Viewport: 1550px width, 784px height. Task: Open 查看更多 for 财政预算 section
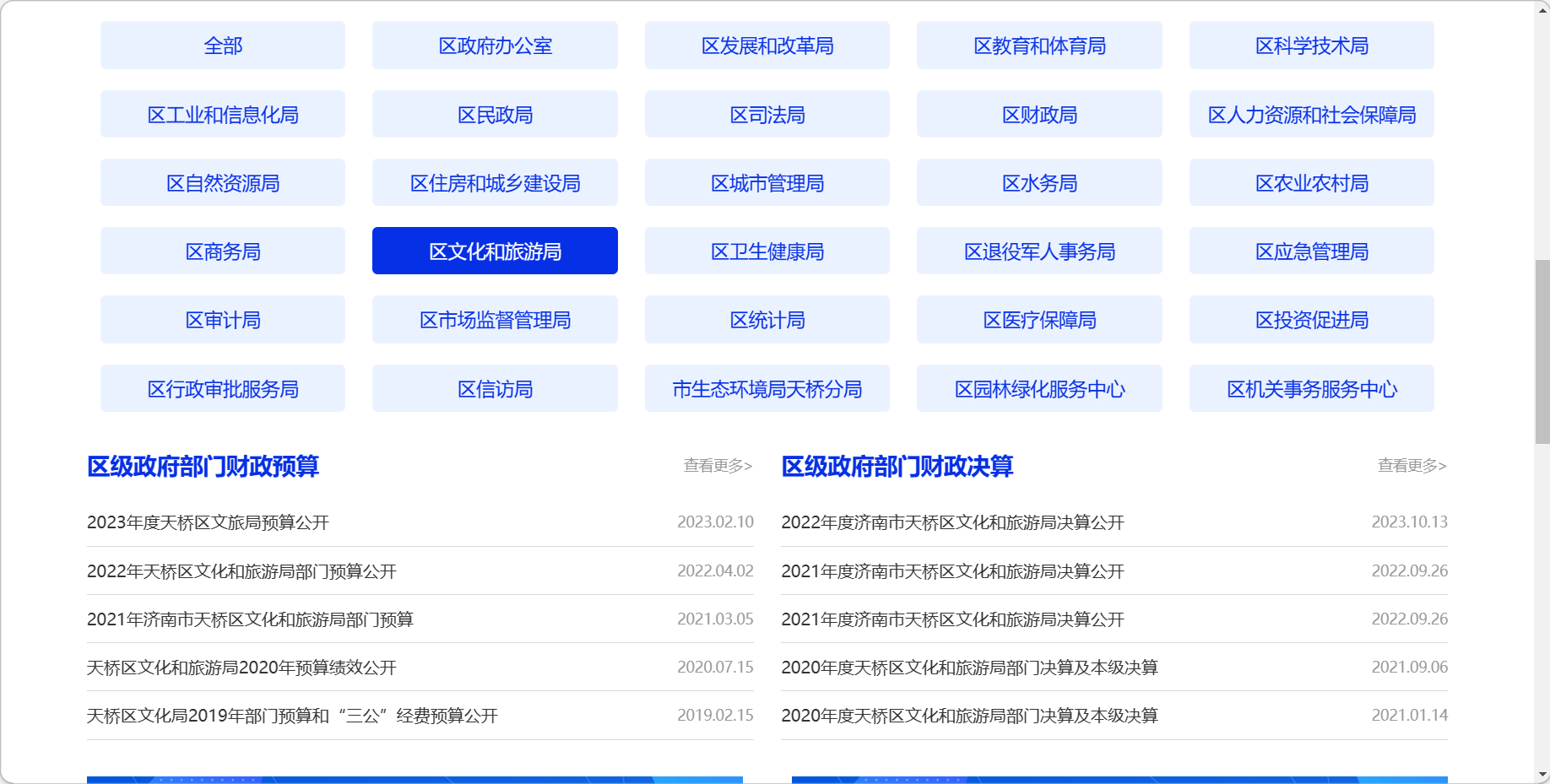pos(718,466)
